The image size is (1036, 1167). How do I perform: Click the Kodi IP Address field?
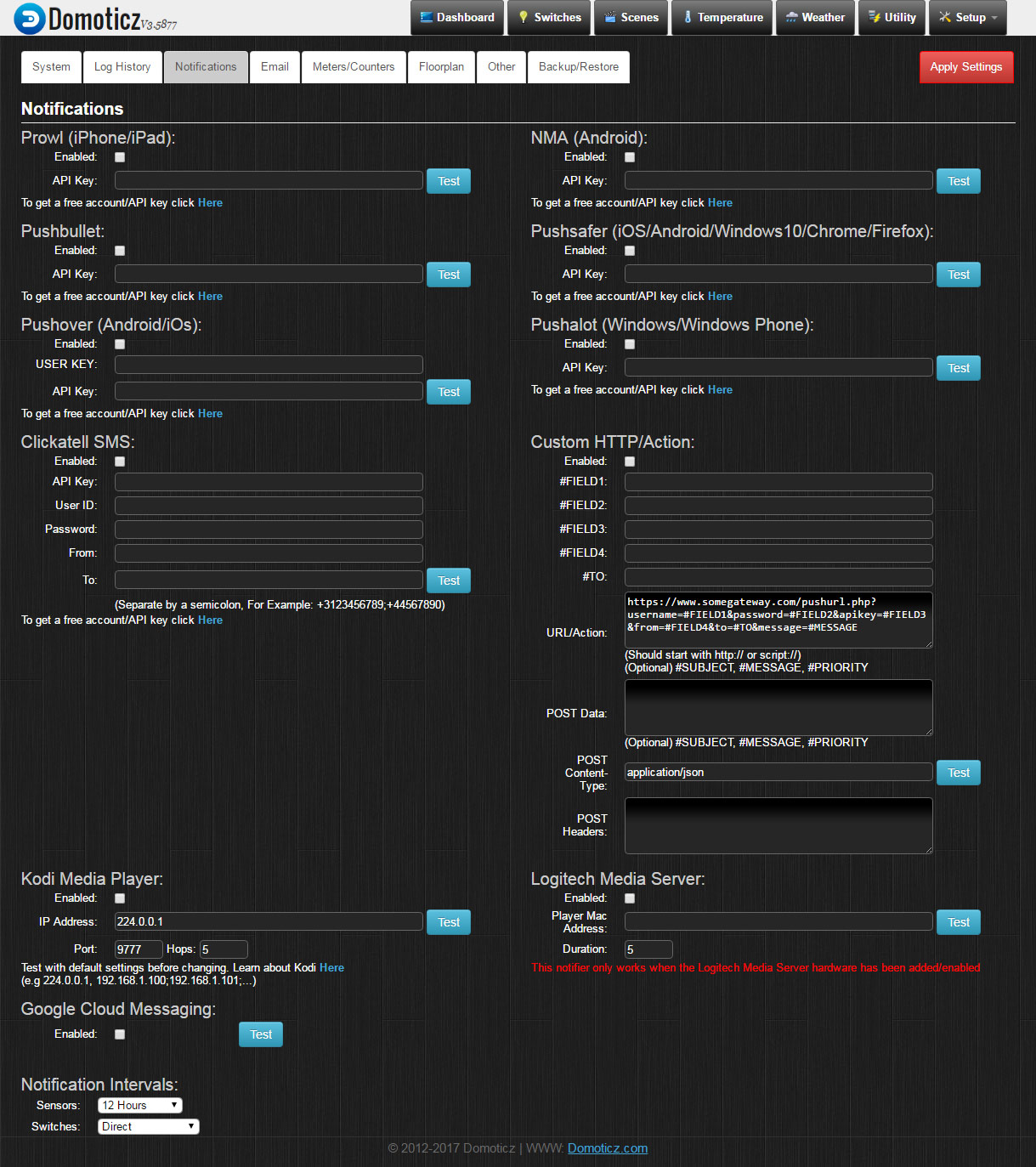[x=269, y=921]
